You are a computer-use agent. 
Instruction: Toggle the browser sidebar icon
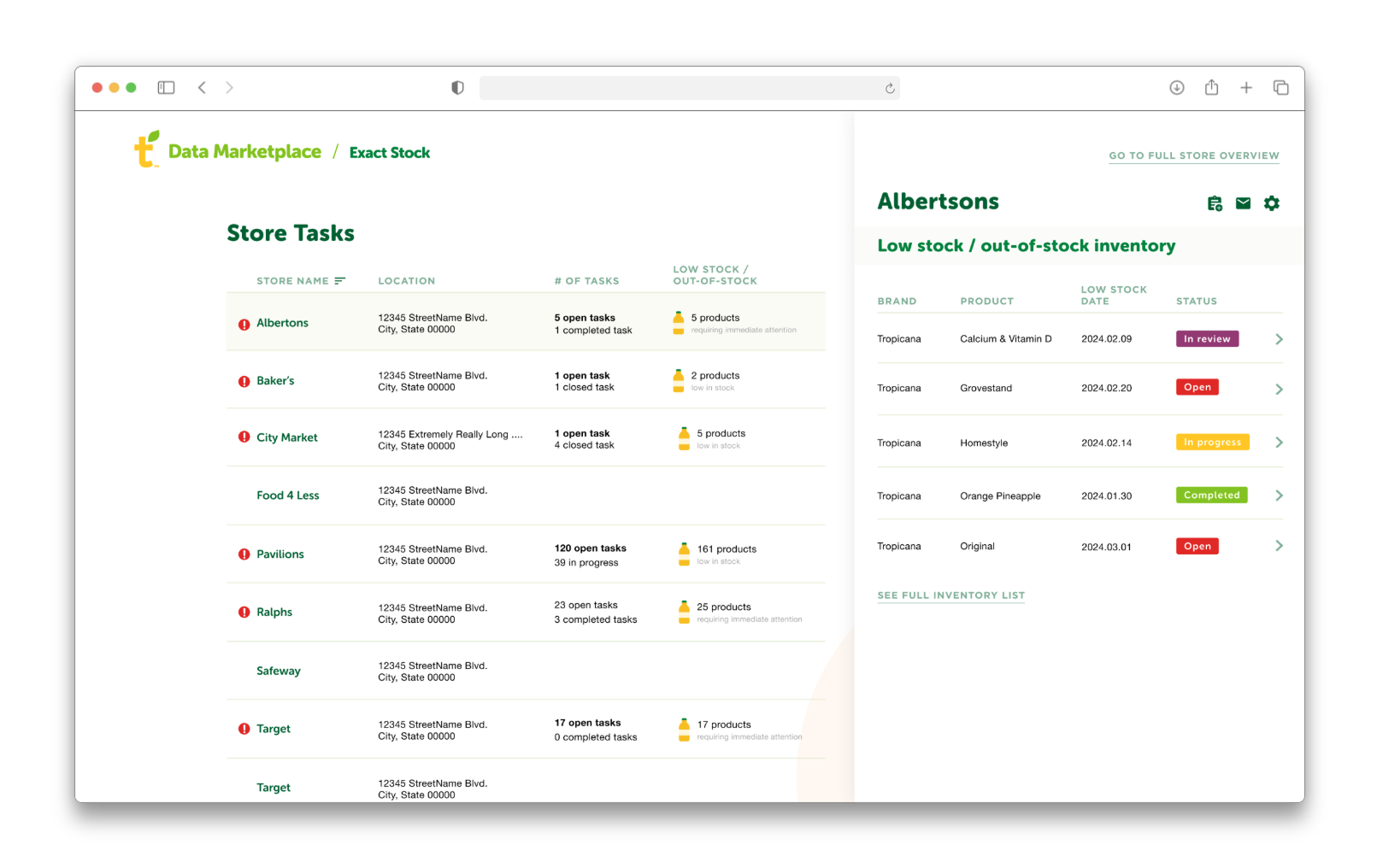click(x=166, y=87)
